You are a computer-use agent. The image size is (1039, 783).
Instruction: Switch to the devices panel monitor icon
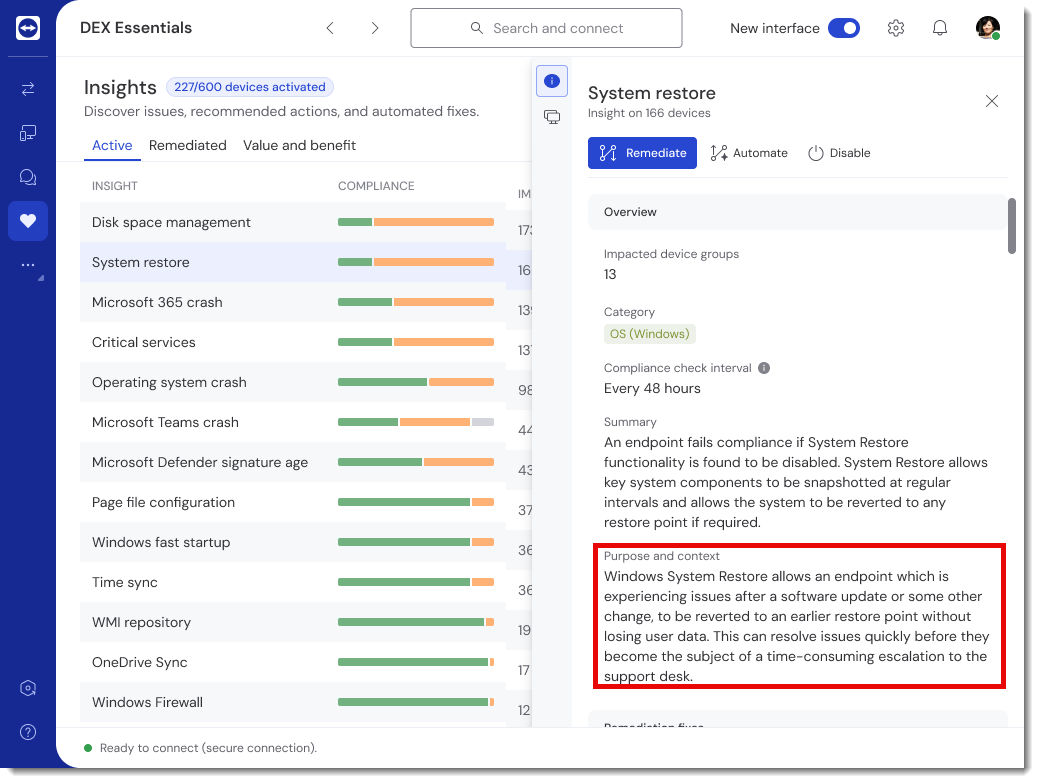[x=551, y=117]
